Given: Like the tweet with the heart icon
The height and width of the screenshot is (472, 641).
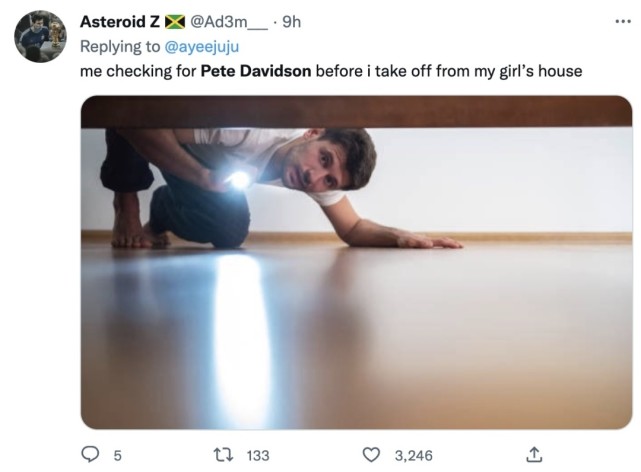Looking at the screenshot, I should [x=371, y=455].
